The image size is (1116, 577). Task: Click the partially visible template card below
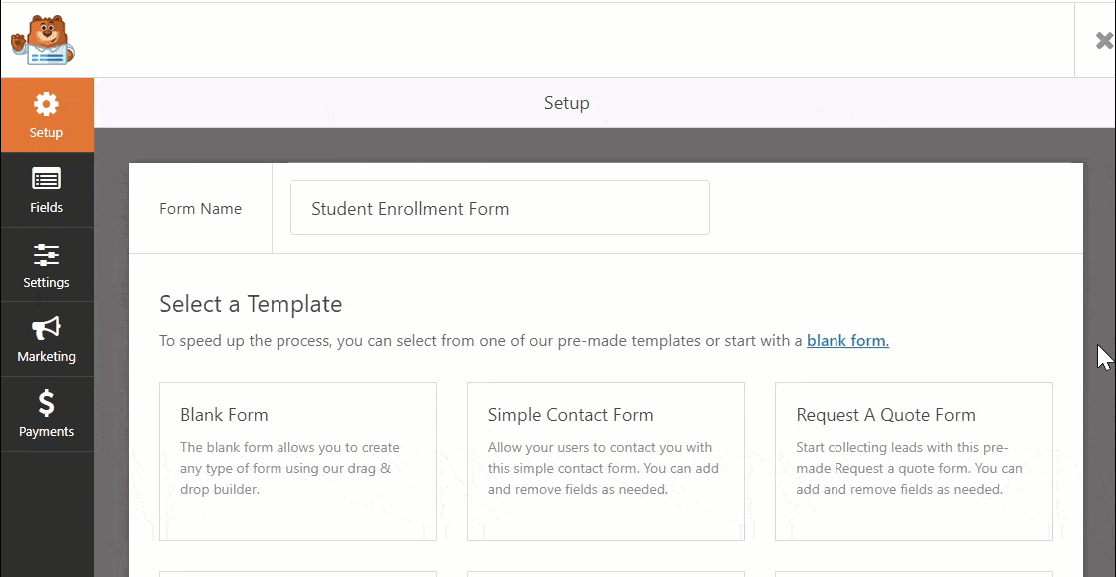pyautogui.click(x=297, y=573)
